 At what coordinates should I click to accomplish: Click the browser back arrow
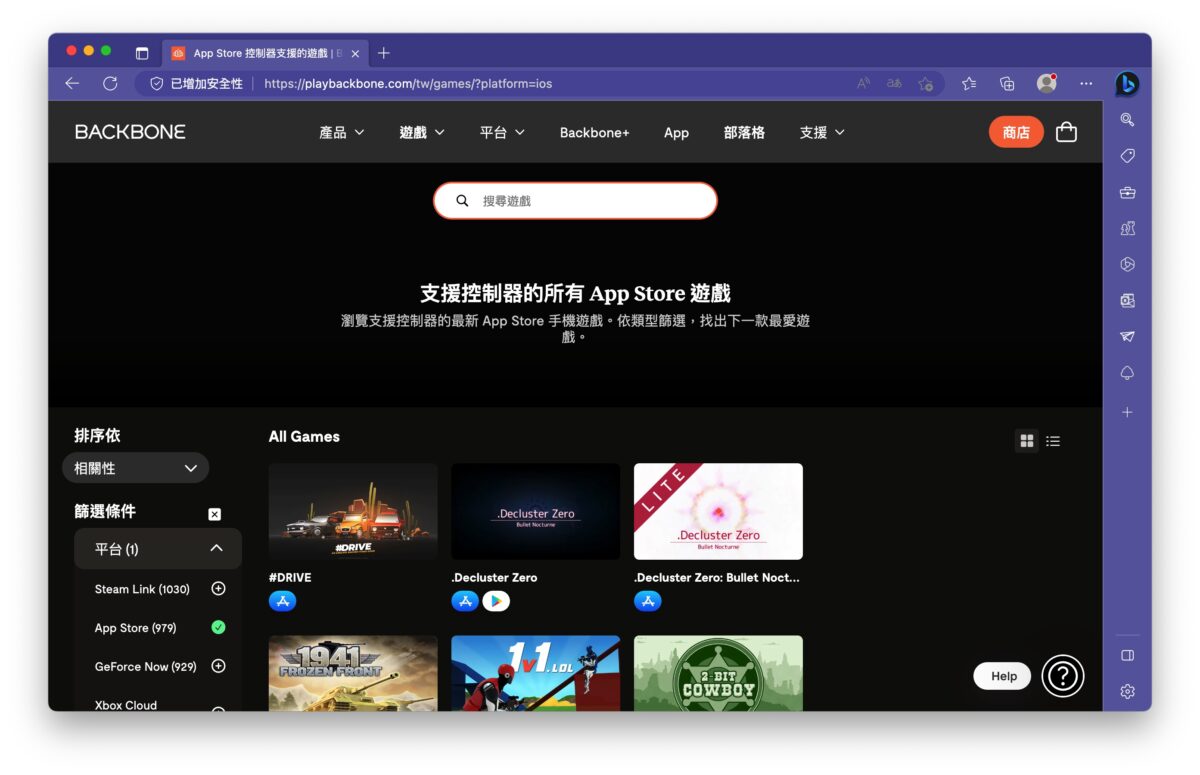(x=72, y=84)
